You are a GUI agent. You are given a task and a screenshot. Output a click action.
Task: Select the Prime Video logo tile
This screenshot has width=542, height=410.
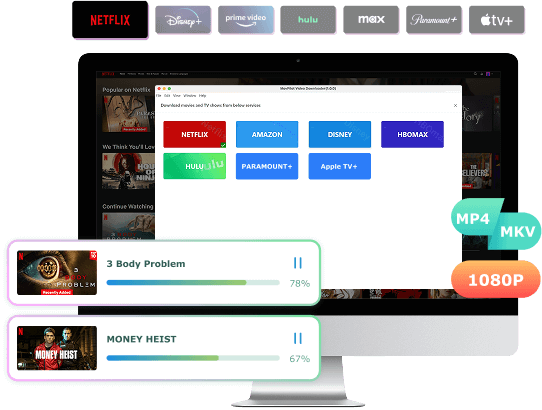click(x=246, y=20)
